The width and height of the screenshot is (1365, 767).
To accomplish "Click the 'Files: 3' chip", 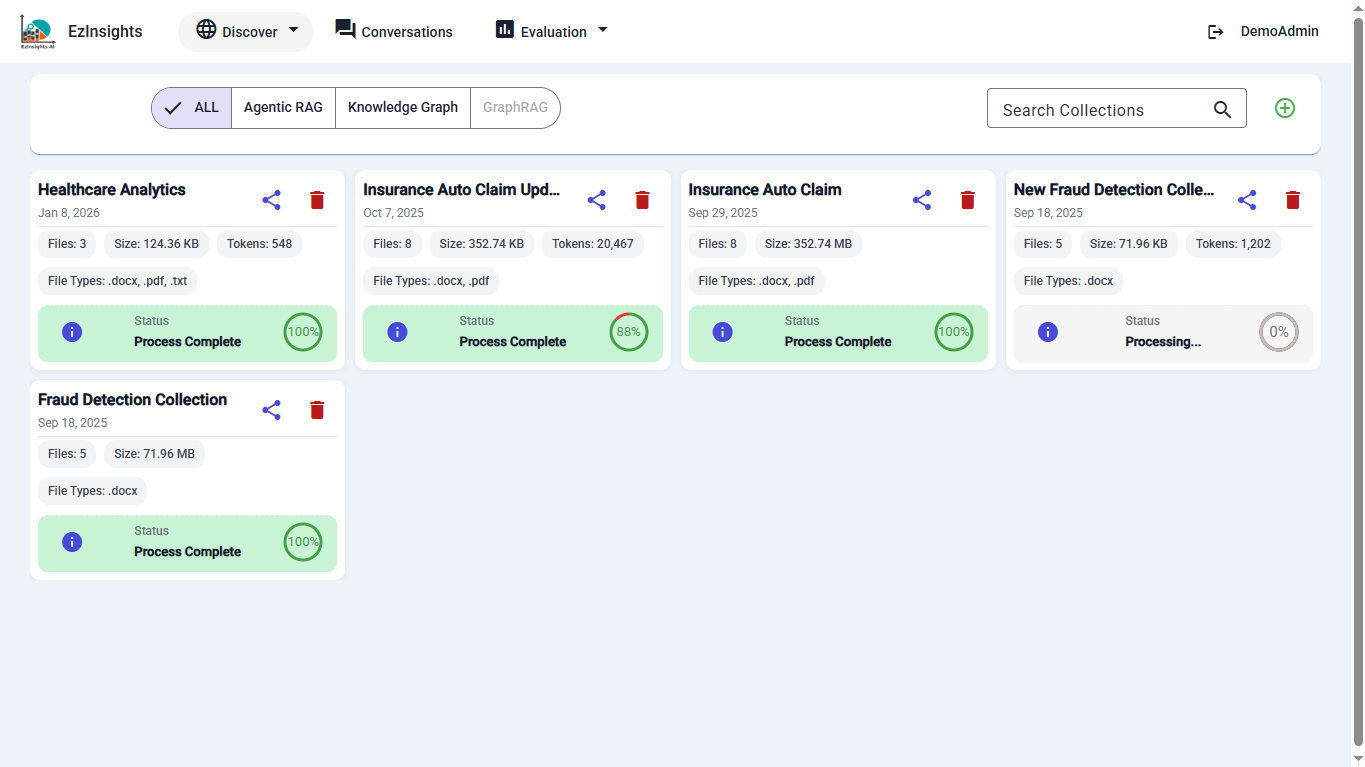I will 67,244.
